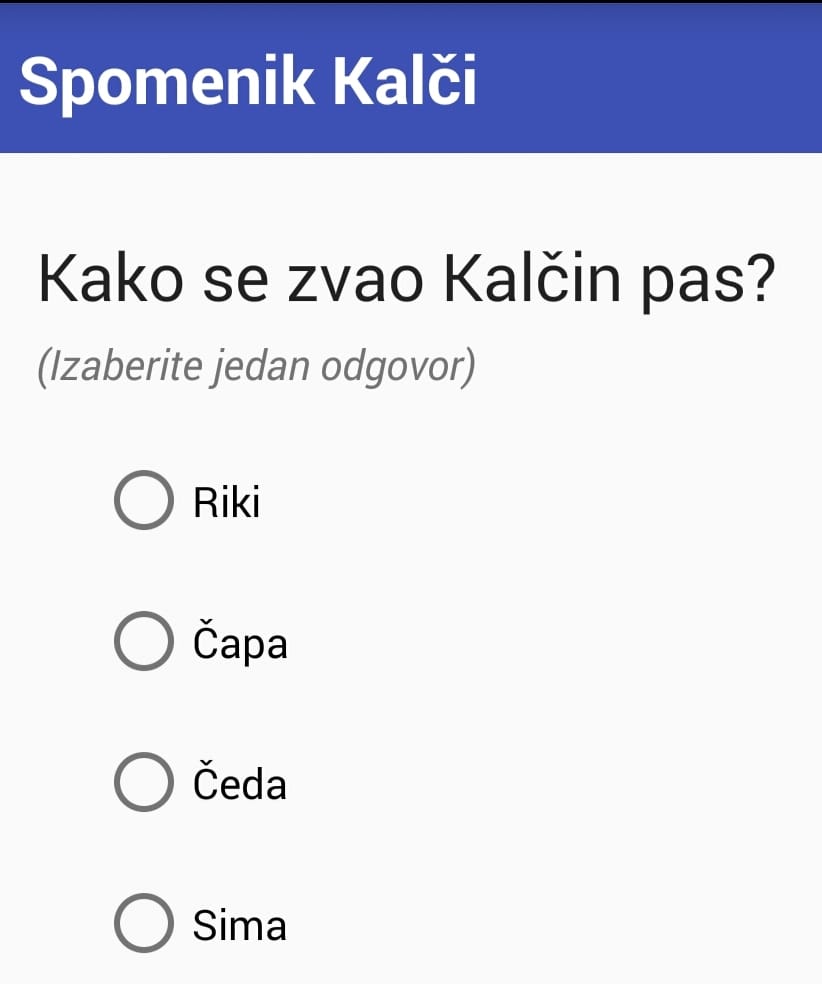This screenshot has width=822, height=984.
Task: Select the radio button for Čeda
Action: point(143,784)
